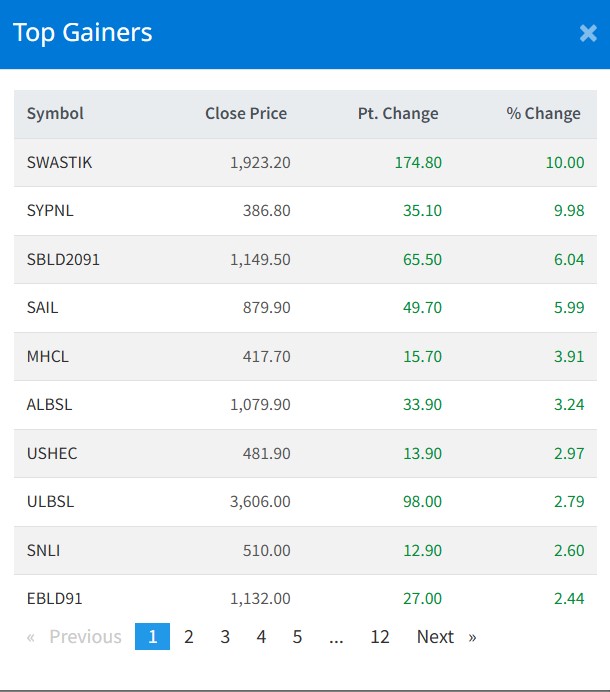
Task: Click the Close Price column header
Action: [x=246, y=113]
